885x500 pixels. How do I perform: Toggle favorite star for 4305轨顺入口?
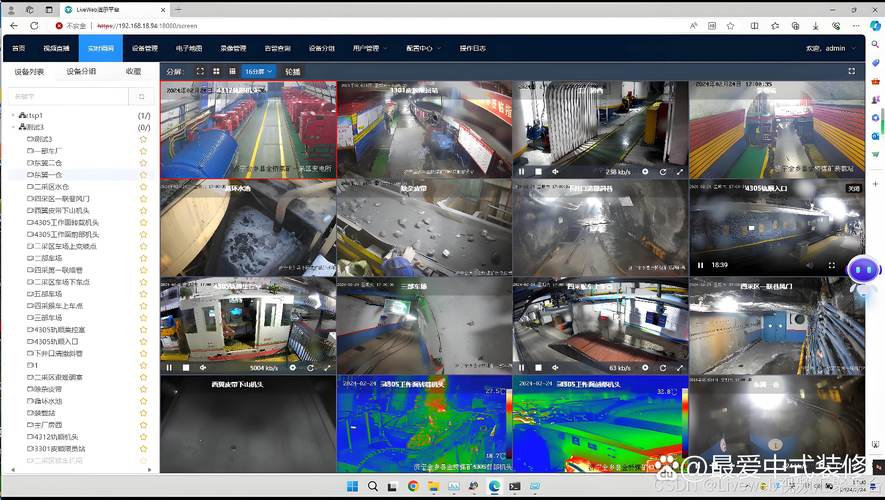pyautogui.click(x=143, y=341)
